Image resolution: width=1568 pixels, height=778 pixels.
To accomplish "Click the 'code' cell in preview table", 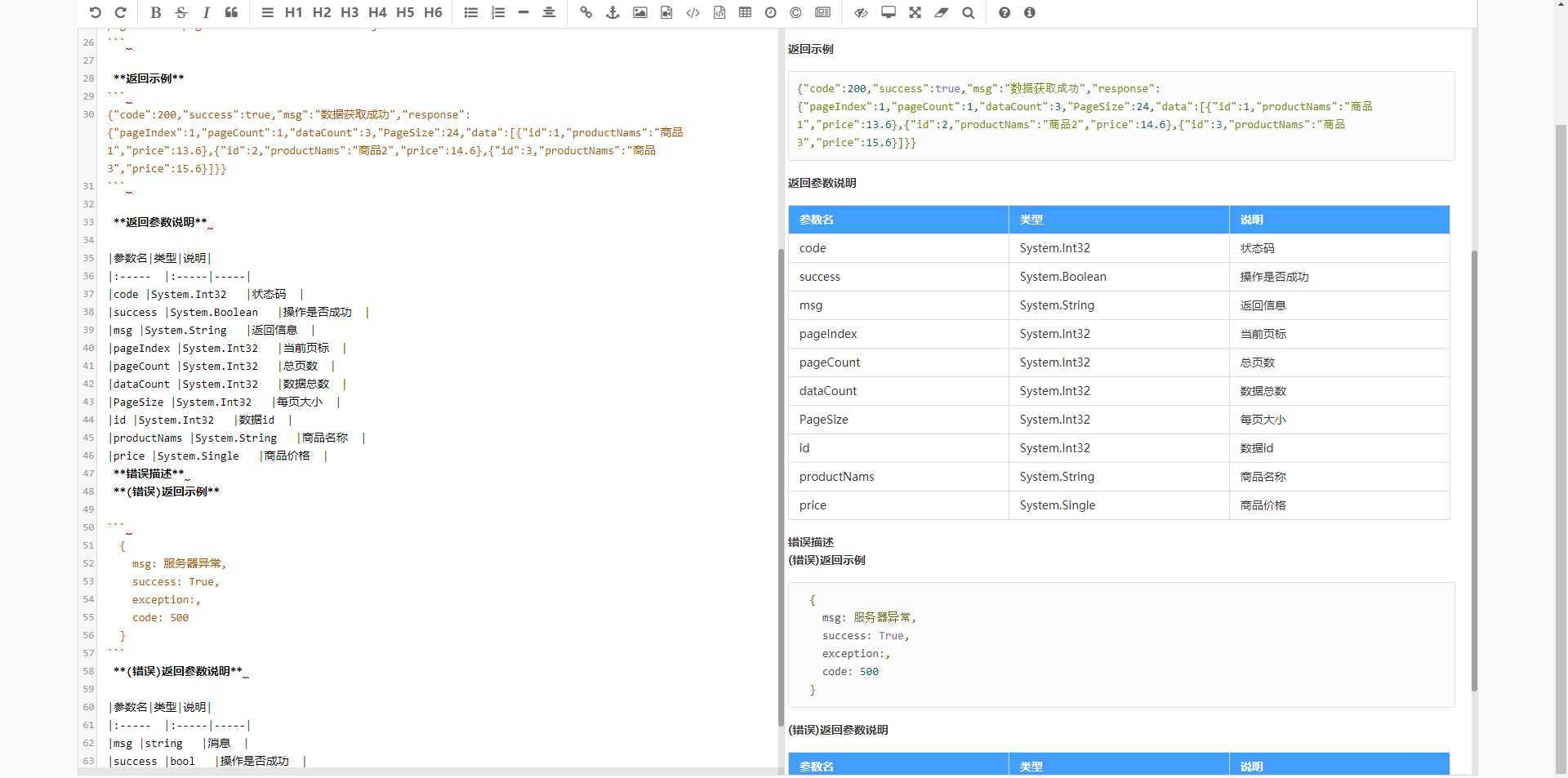I will pos(898,248).
